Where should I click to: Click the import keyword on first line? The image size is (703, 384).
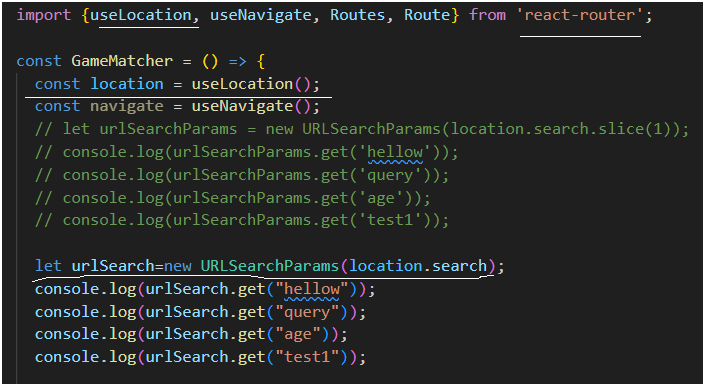click(x=44, y=16)
